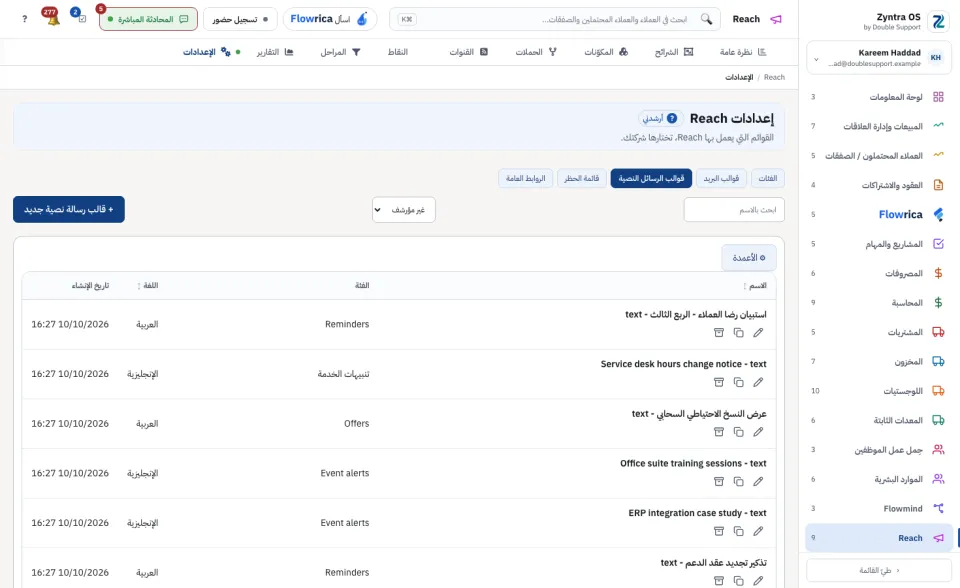
Task: Open the غير مؤرشف archive filter dropdown
Action: coord(403,209)
